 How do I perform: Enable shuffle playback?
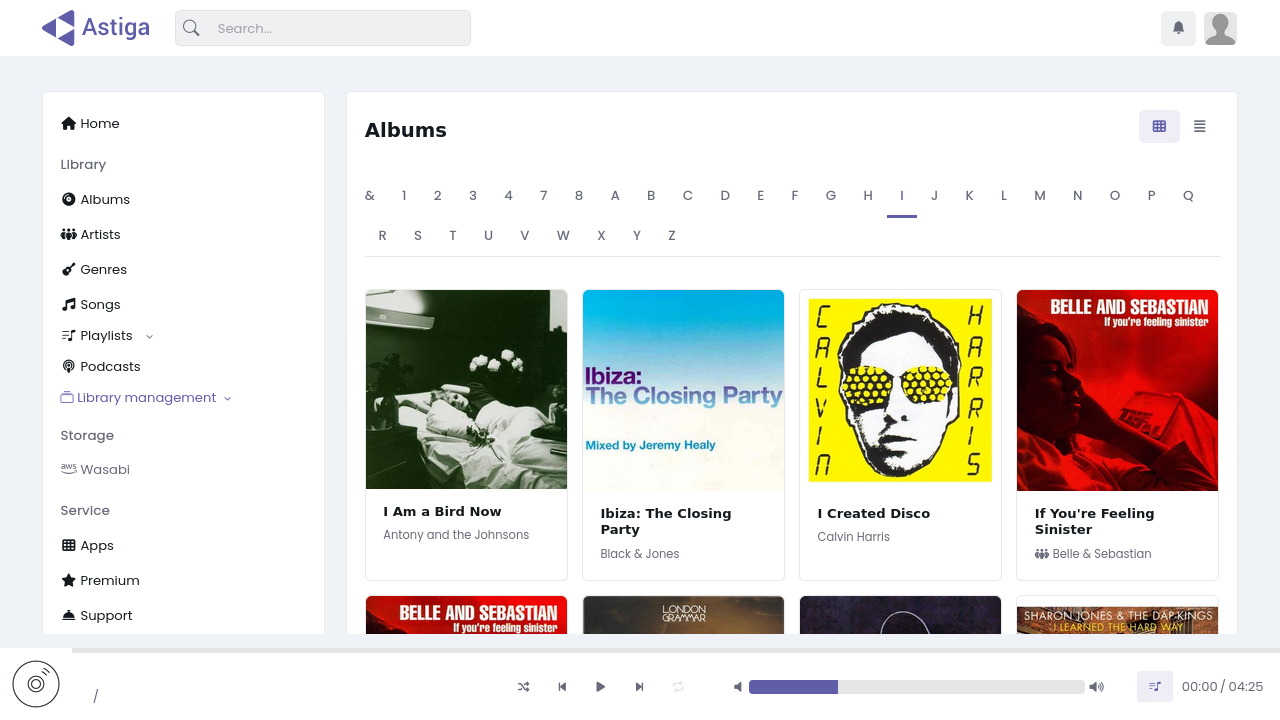[523, 687]
